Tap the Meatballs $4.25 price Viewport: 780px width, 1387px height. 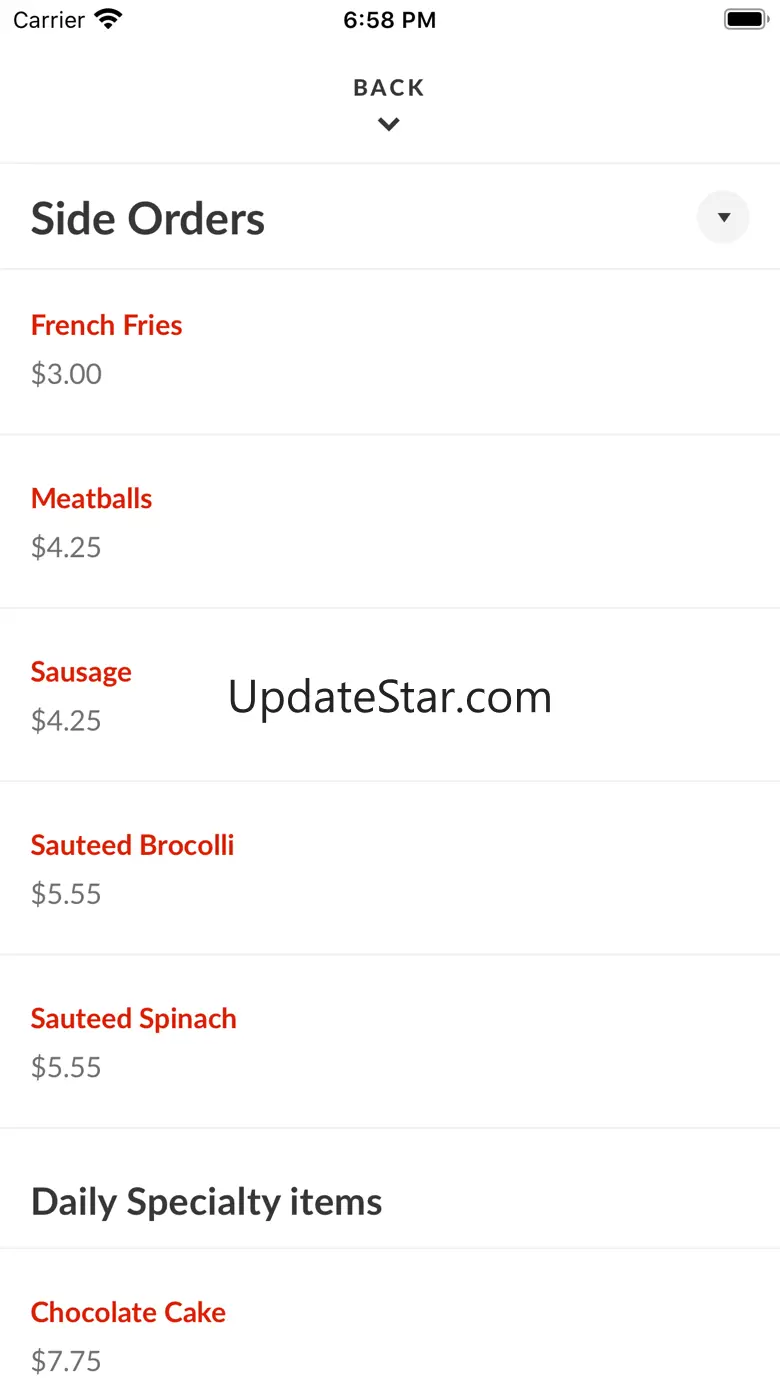pyautogui.click(x=66, y=547)
